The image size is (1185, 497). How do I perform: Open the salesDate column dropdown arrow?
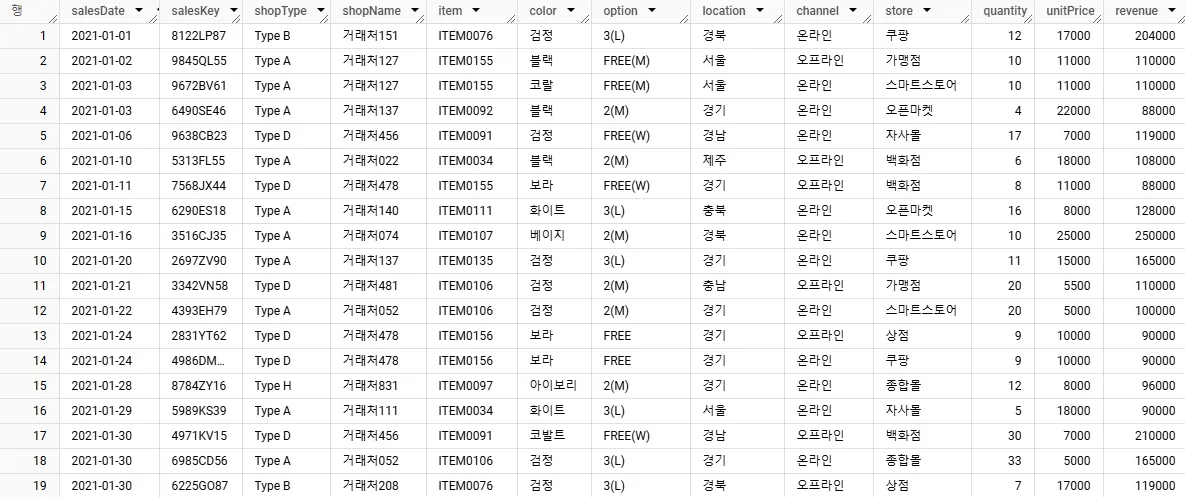[138, 11]
